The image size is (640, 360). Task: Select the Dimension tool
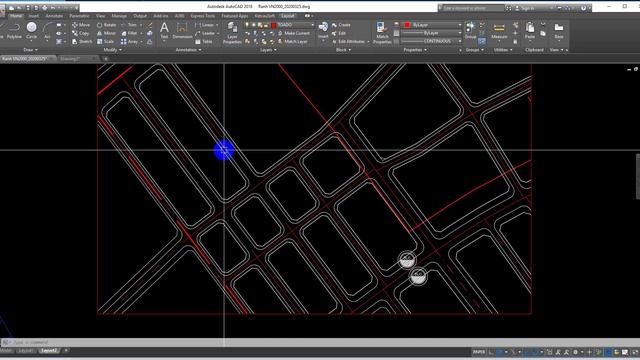(182, 31)
